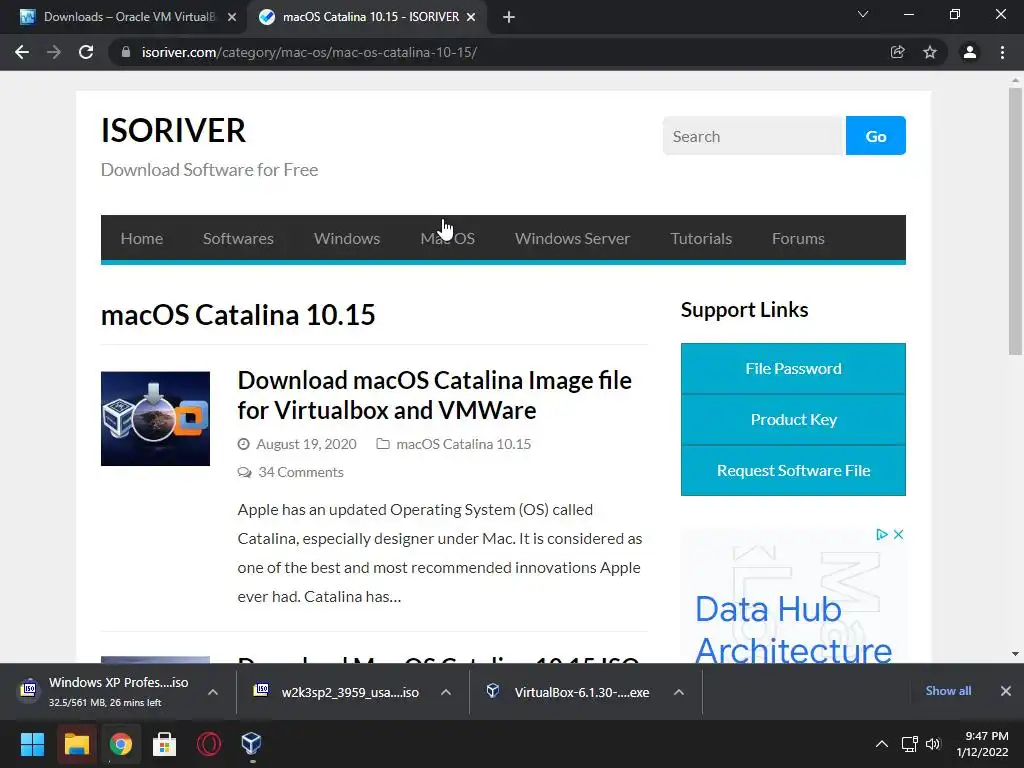Open the w2k3sp2_3959_usa iso download item

tap(338, 692)
